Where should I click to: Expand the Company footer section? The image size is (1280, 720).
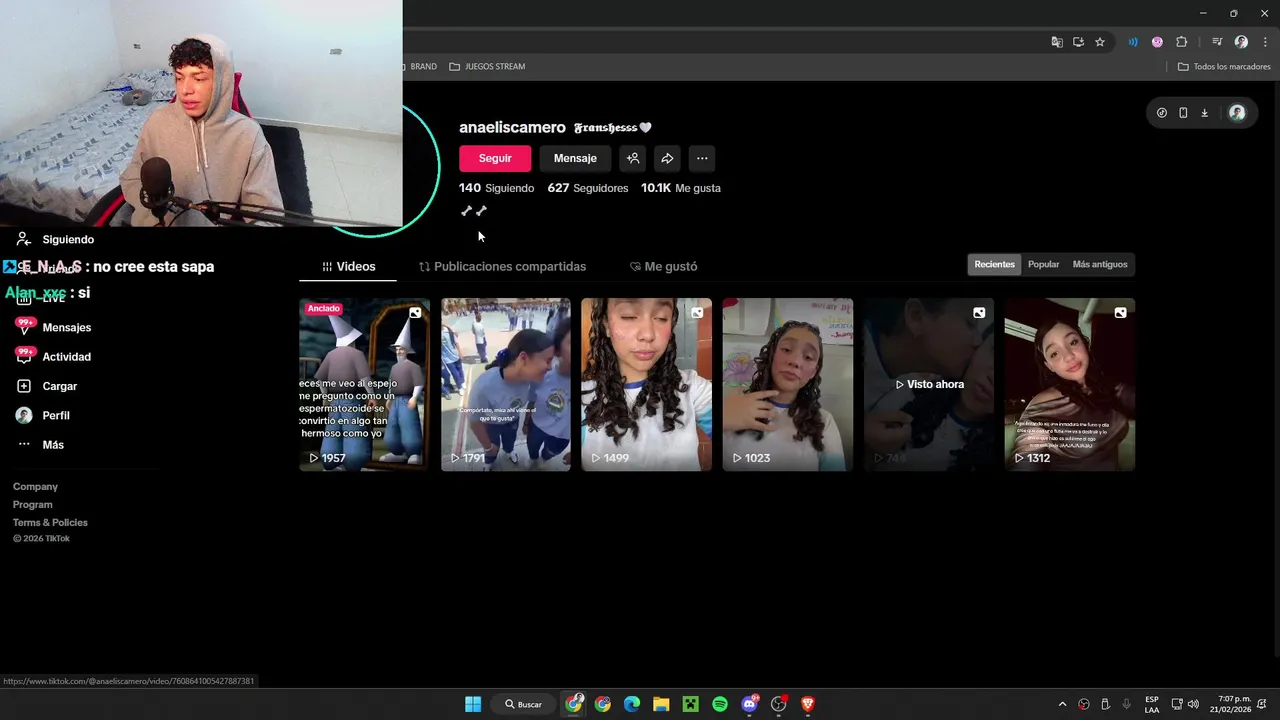(x=35, y=487)
